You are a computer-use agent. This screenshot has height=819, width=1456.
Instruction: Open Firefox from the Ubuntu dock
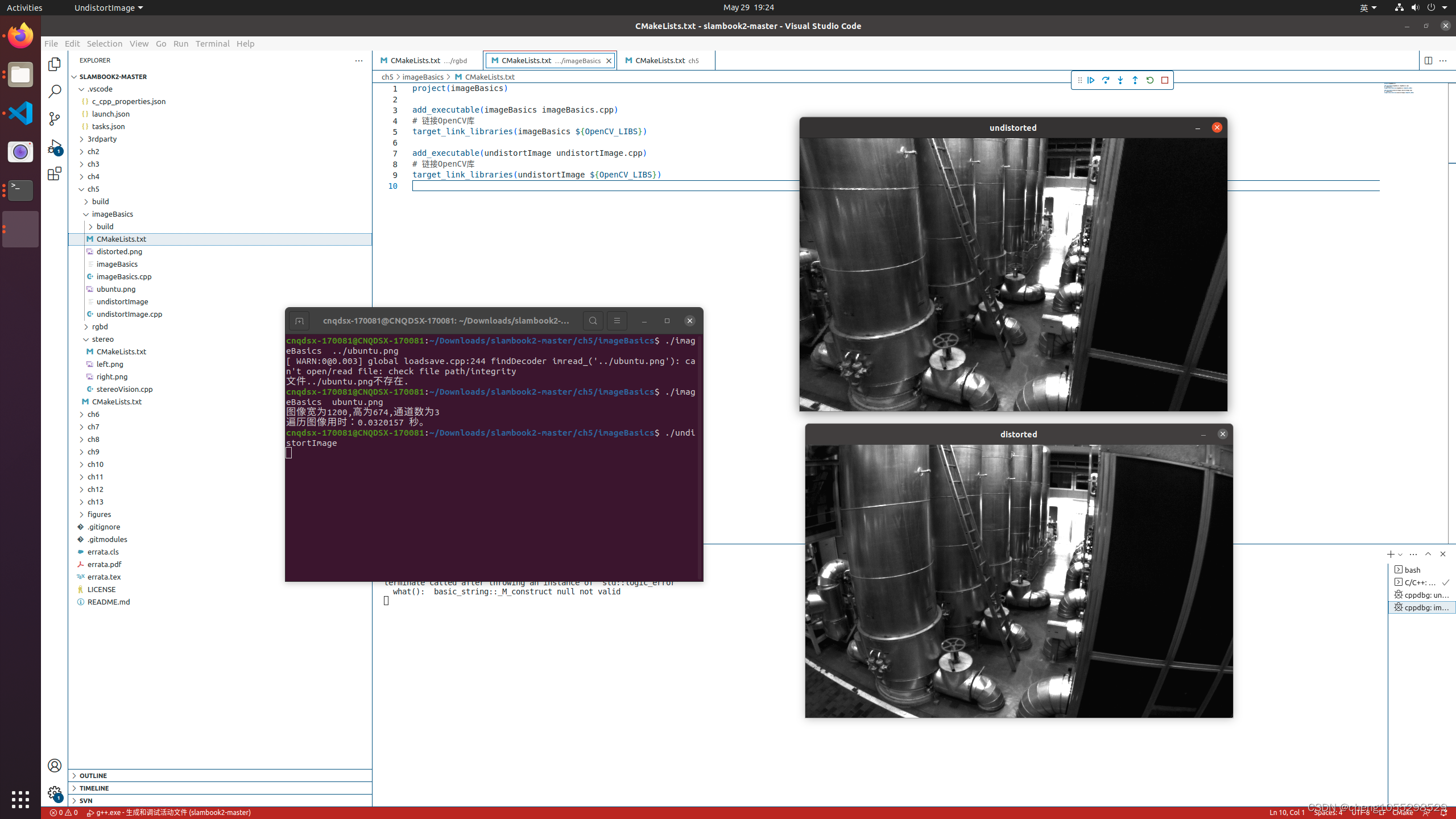[x=20, y=35]
